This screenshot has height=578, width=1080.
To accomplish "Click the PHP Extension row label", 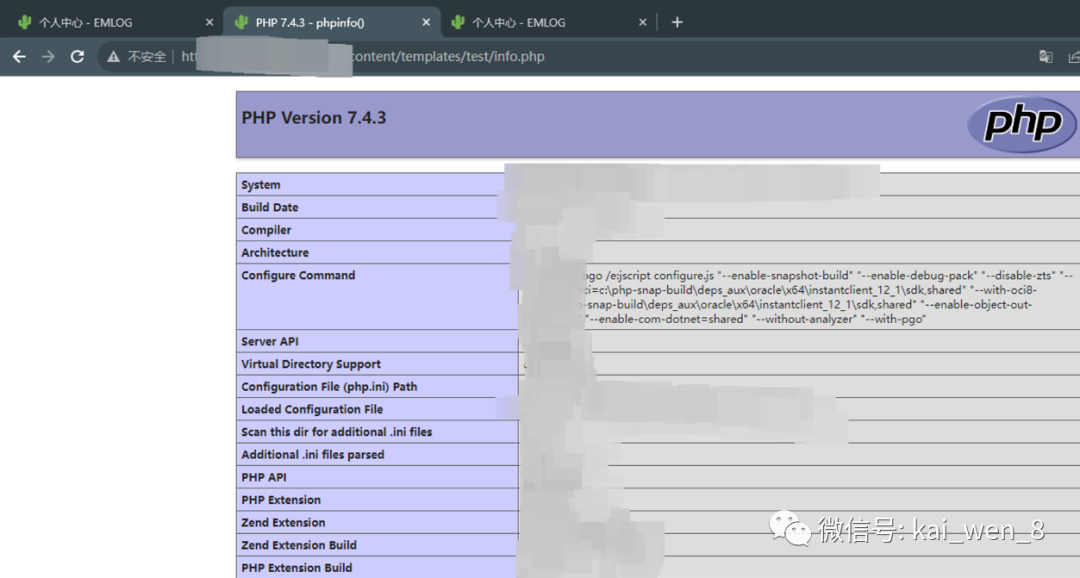I will [x=281, y=500].
